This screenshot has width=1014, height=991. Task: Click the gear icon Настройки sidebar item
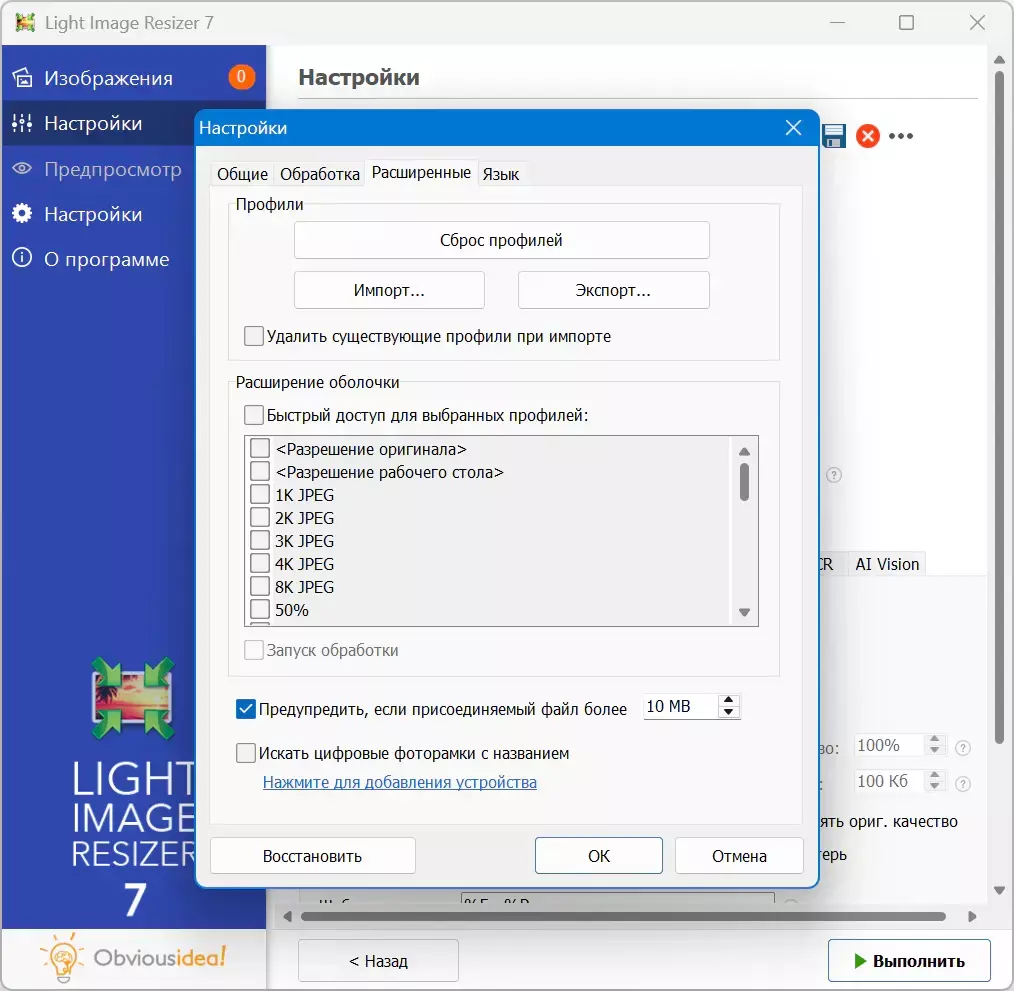(x=93, y=215)
